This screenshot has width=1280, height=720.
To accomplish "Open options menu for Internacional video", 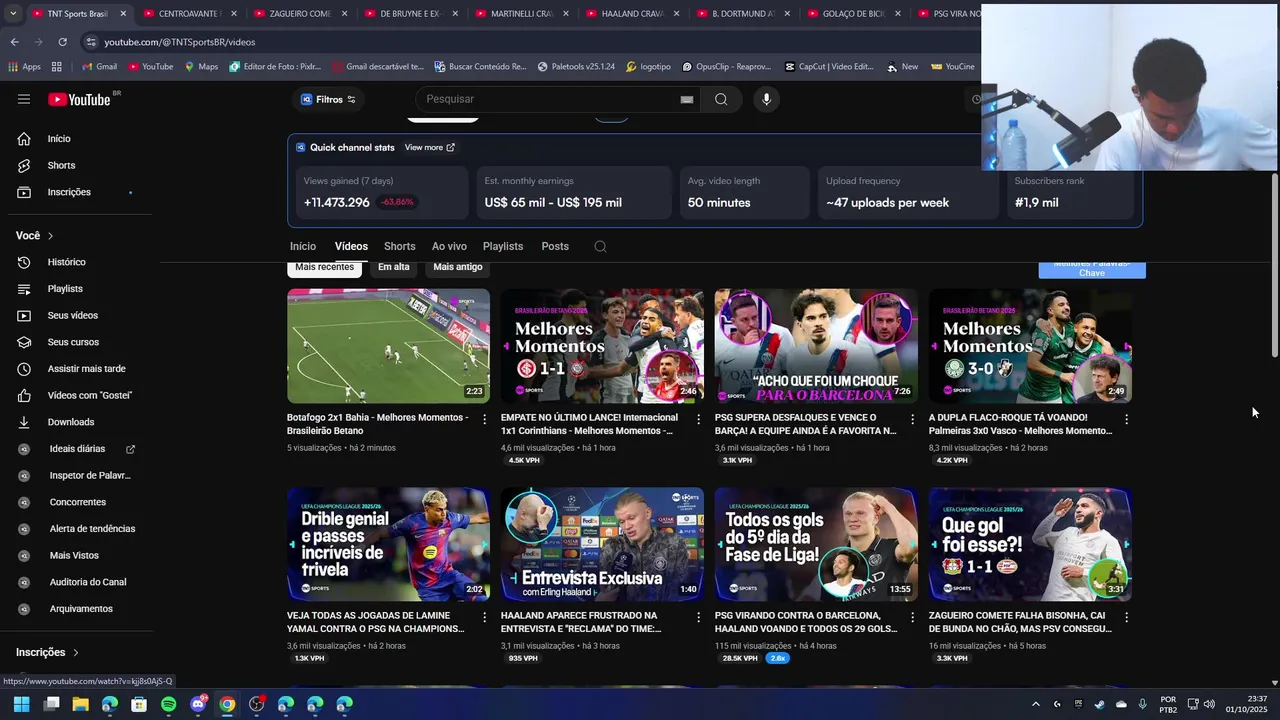I will [x=699, y=419].
